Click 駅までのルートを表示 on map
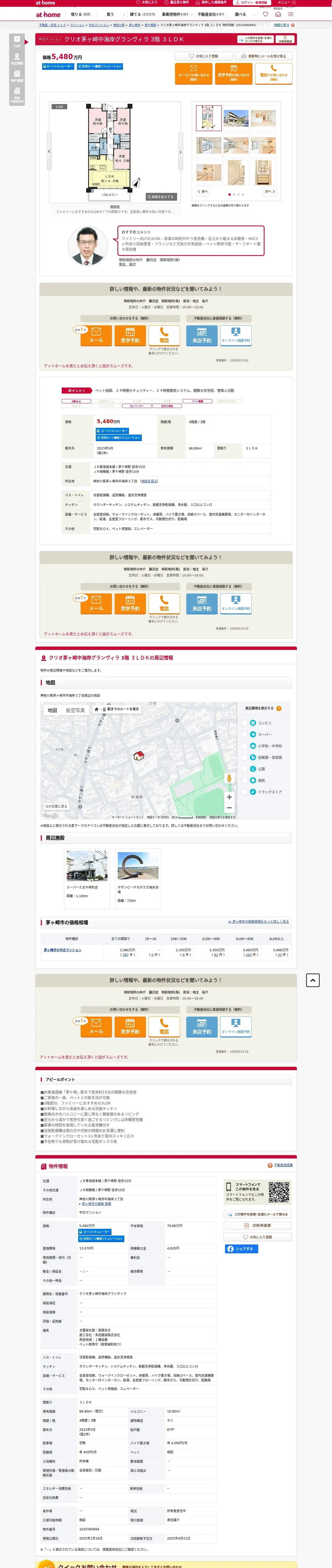 [x=117, y=709]
